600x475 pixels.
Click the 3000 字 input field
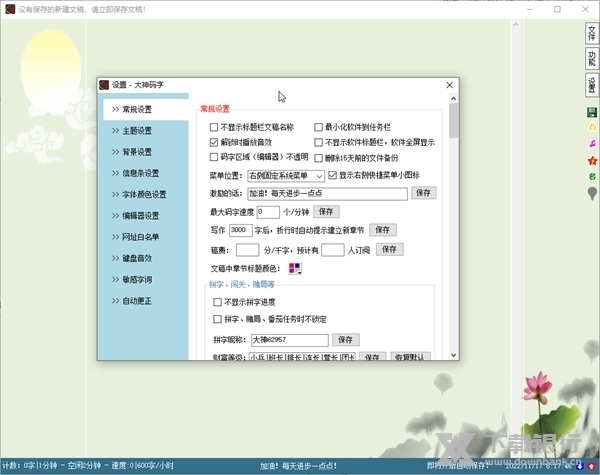(x=240, y=230)
